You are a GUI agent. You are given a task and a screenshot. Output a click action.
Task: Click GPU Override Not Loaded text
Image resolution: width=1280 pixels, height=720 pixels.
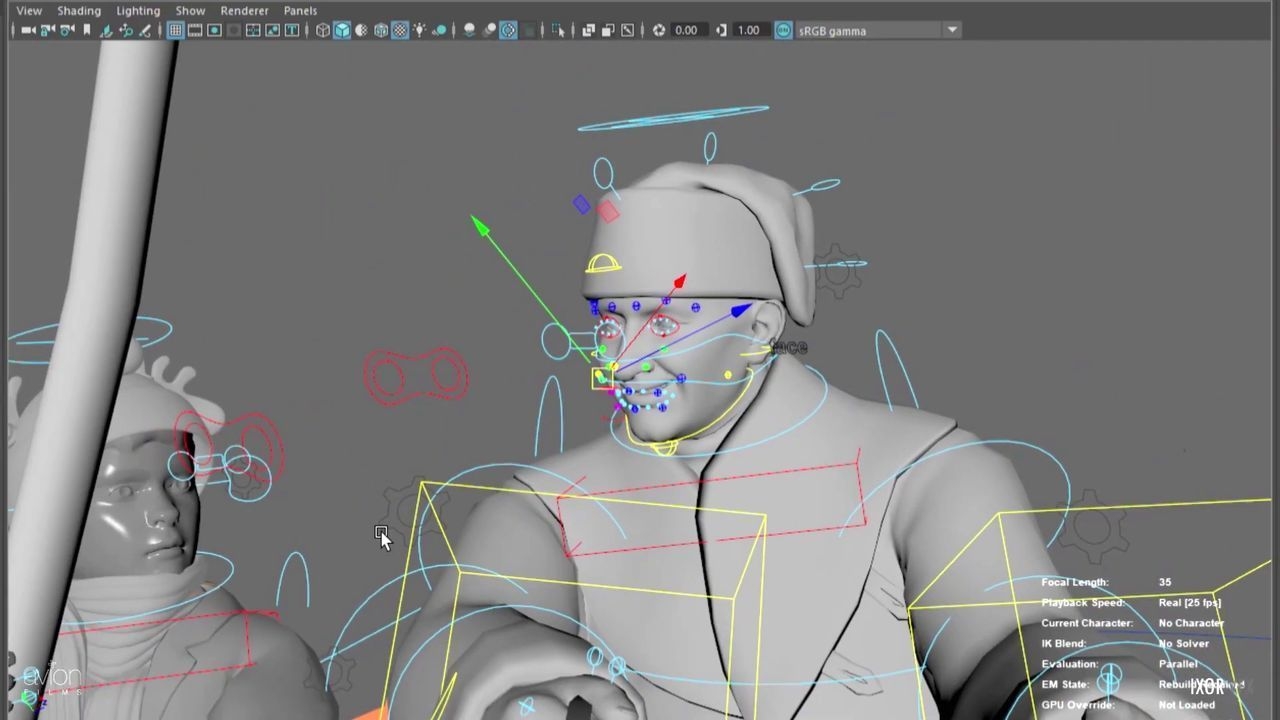[x=1187, y=705]
